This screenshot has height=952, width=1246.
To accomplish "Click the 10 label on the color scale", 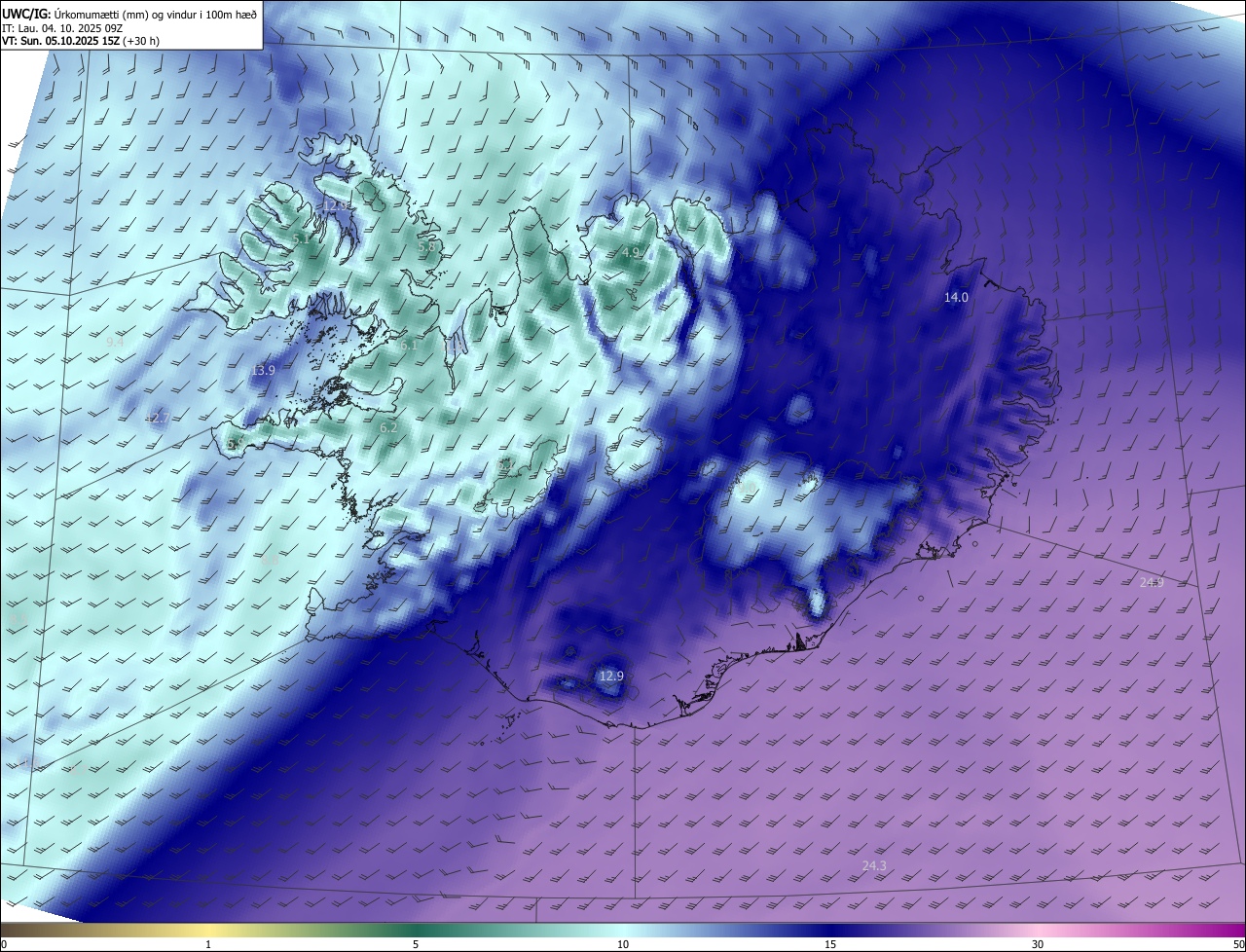I will pyautogui.click(x=623, y=944).
